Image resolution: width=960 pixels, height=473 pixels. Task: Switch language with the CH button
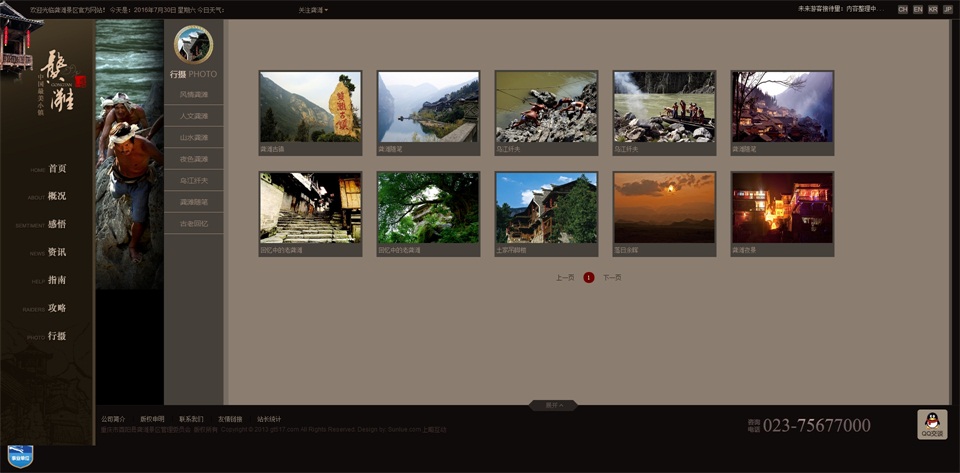[903, 9]
